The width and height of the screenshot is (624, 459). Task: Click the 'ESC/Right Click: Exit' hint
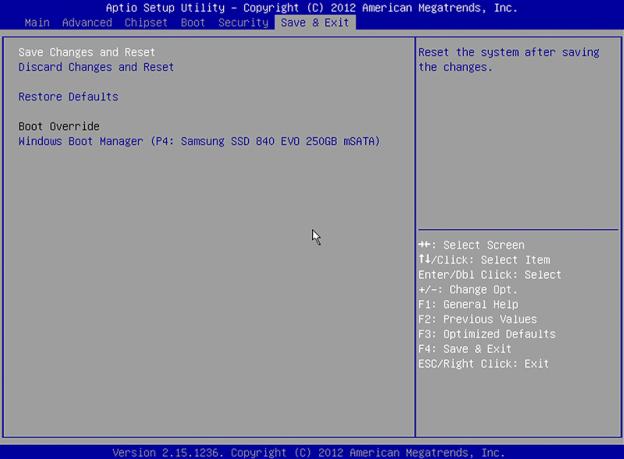[x=483, y=364]
